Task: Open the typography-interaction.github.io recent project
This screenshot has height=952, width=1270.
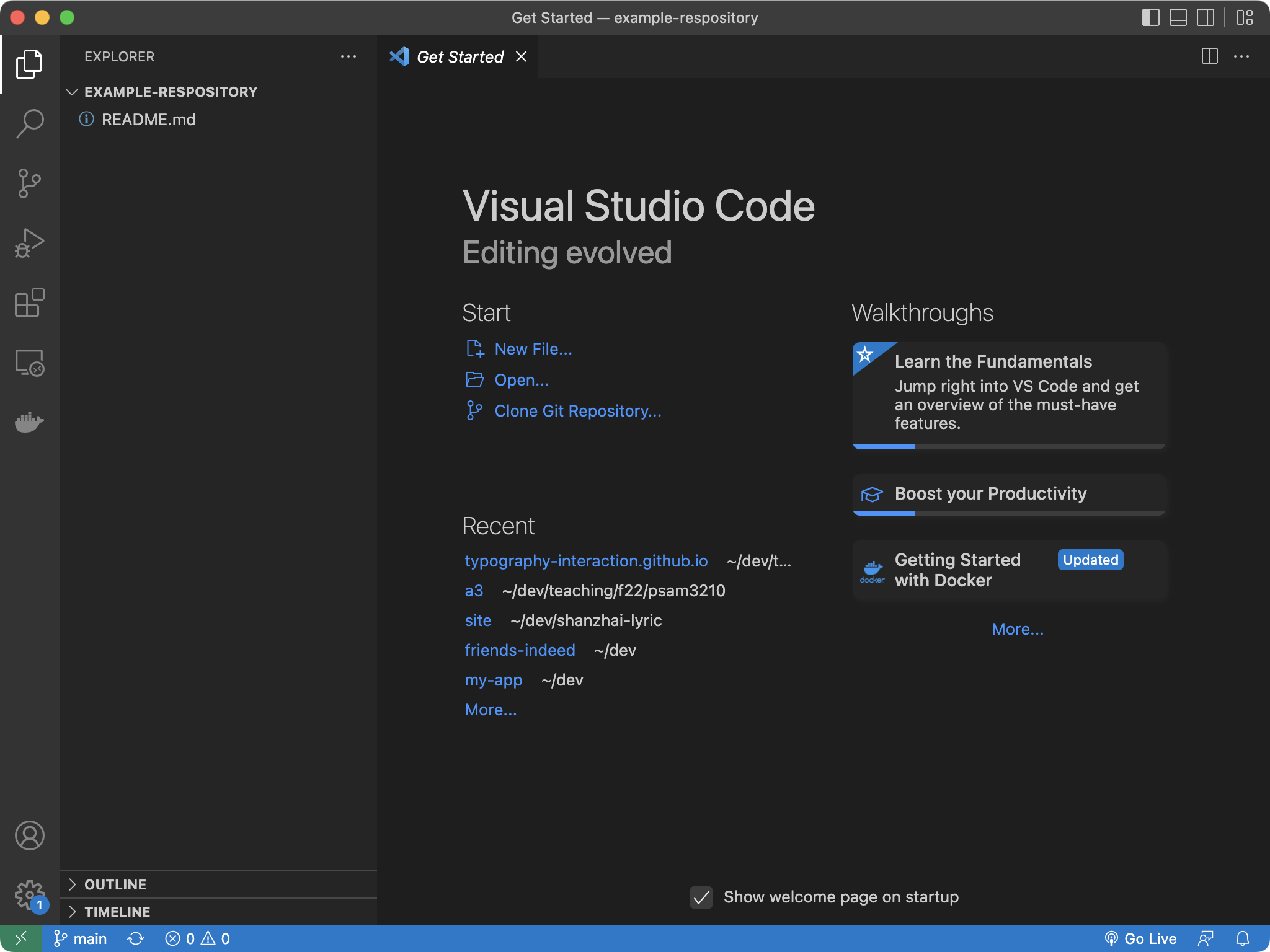Action: [x=586, y=561]
